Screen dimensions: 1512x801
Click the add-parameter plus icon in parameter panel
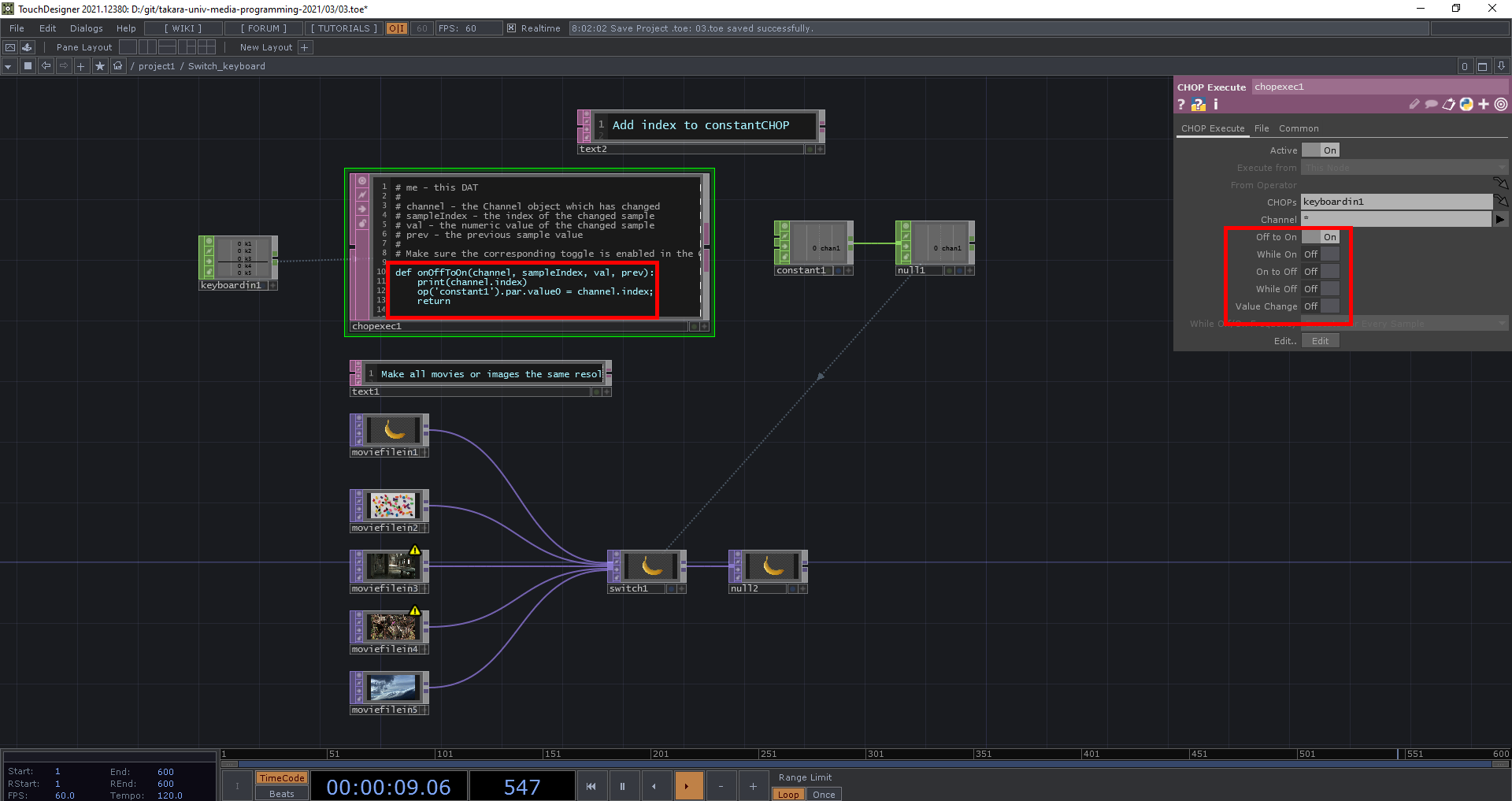[x=1484, y=104]
